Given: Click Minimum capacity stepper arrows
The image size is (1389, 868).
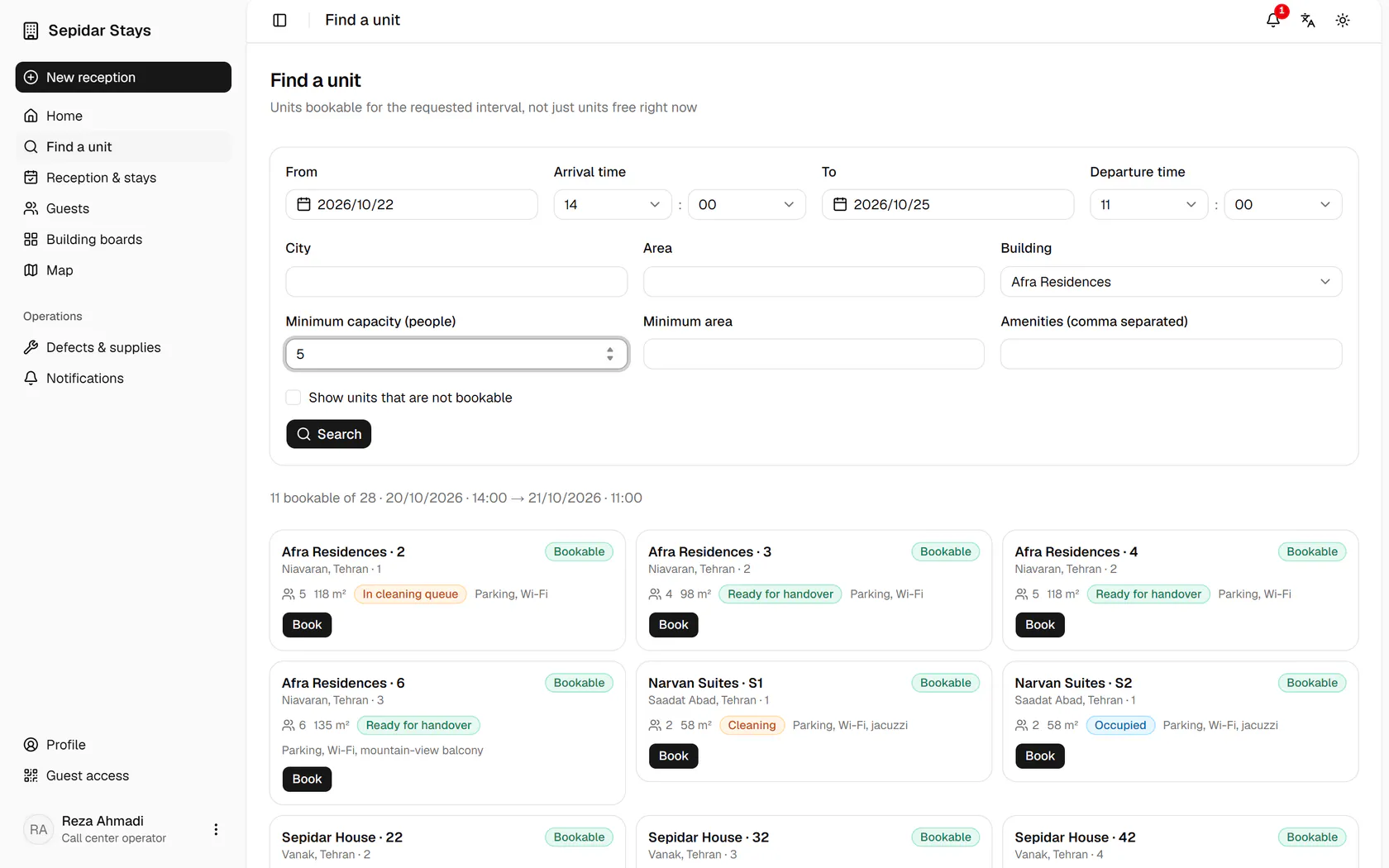Looking at the screenshot, I should point(610,354).
